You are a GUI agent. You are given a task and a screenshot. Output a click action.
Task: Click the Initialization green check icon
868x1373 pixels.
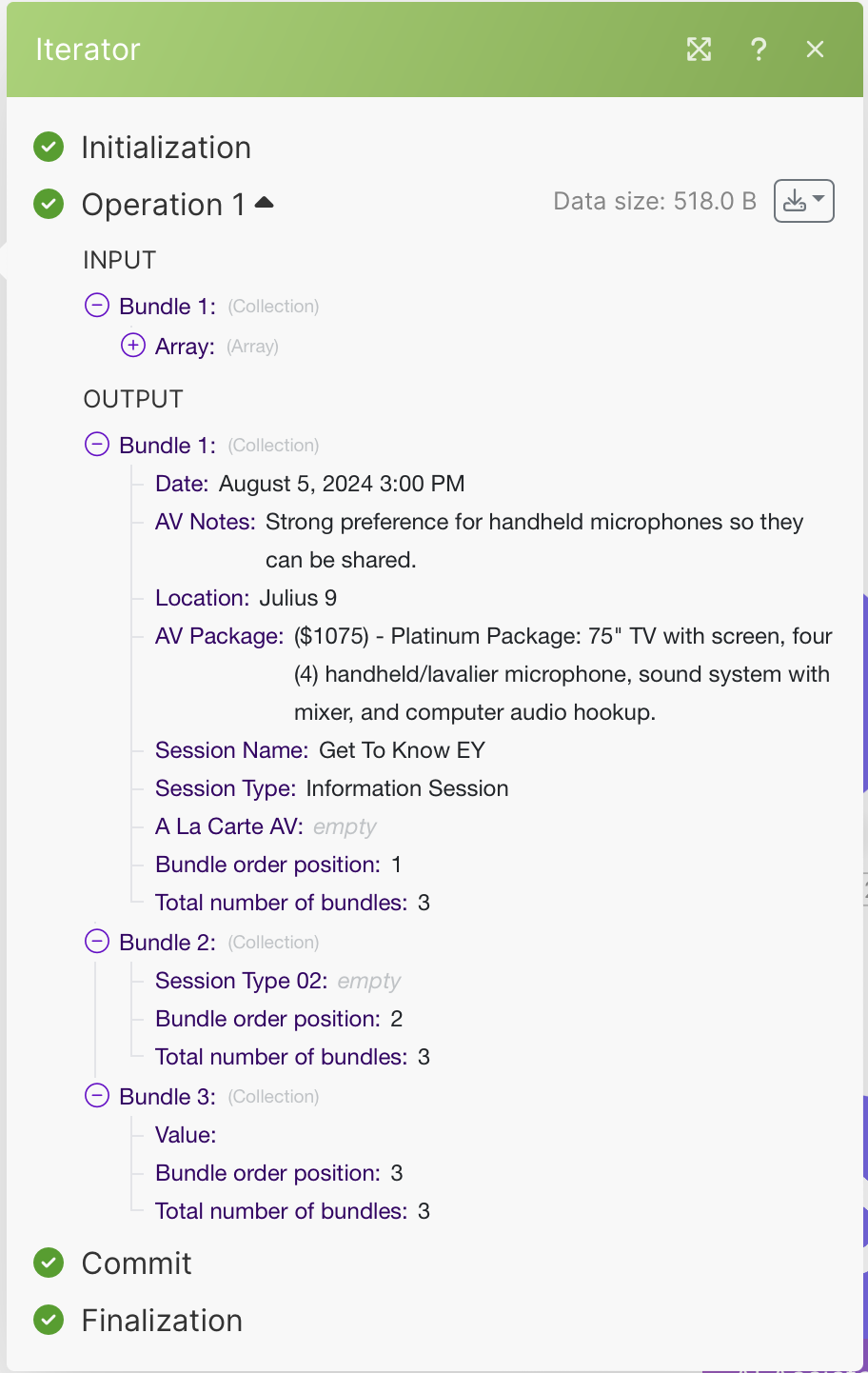pyautogui.click(x=49, y=148)
